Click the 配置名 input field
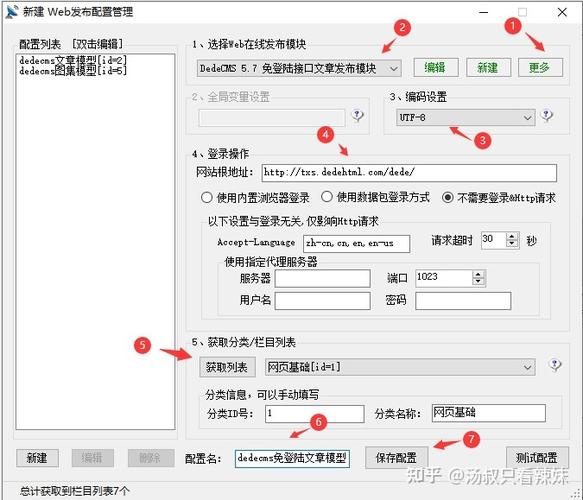The image size is (583, 500). pos(292,458)
